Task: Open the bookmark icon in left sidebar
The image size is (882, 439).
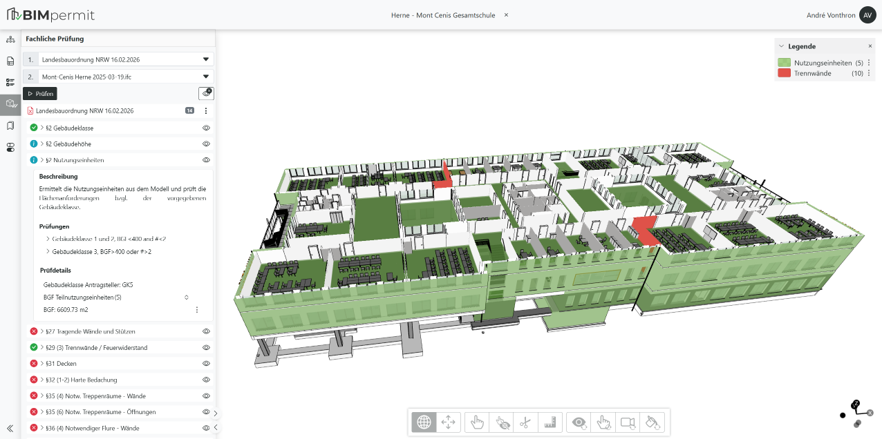Action: click(10, 126)
